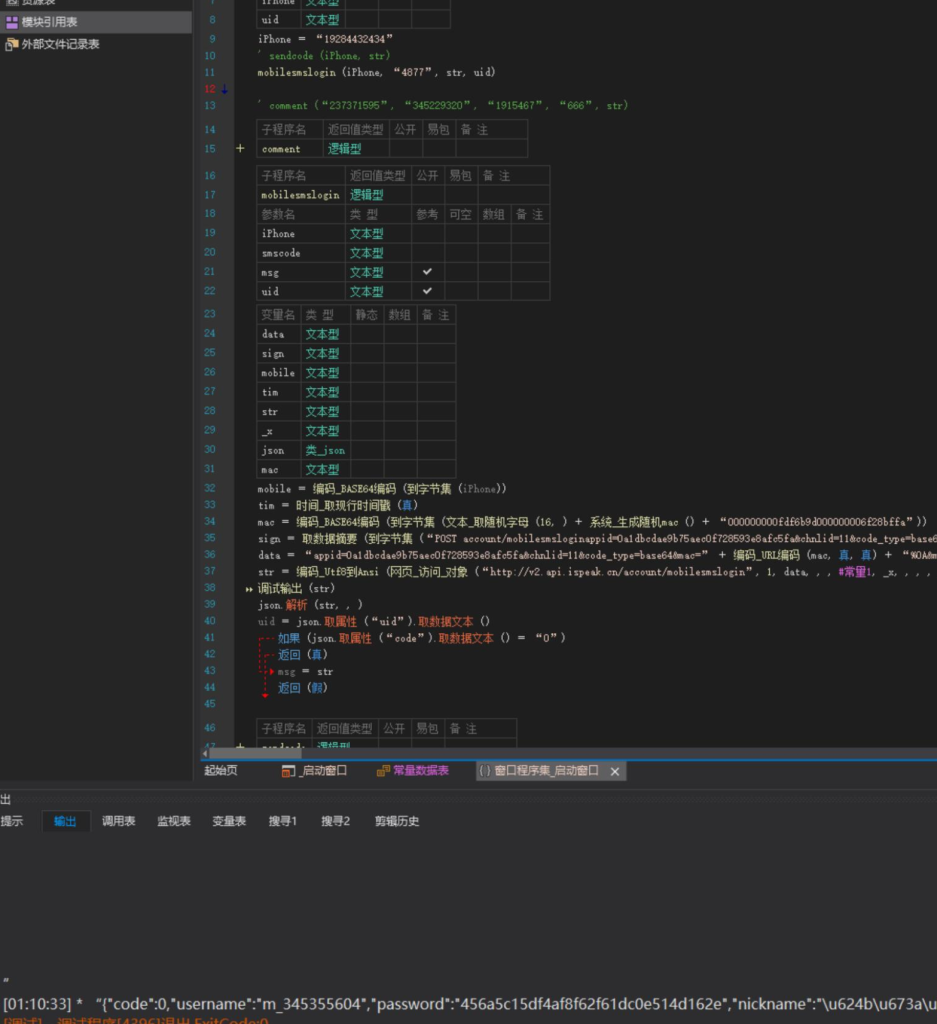The width and height of the screenshot is (937, 1024).
Task: Click the 外部文件记录表 file icon
Action: tap(12, 44)
